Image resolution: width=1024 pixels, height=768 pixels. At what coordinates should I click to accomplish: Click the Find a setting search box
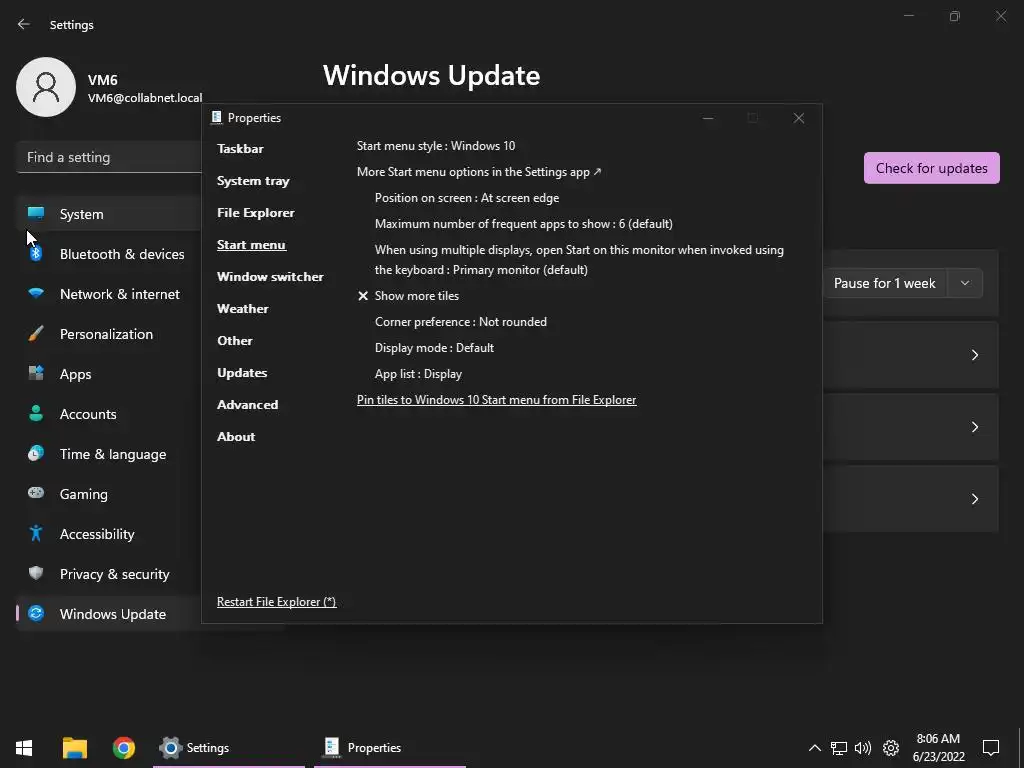tap(109, 157)
